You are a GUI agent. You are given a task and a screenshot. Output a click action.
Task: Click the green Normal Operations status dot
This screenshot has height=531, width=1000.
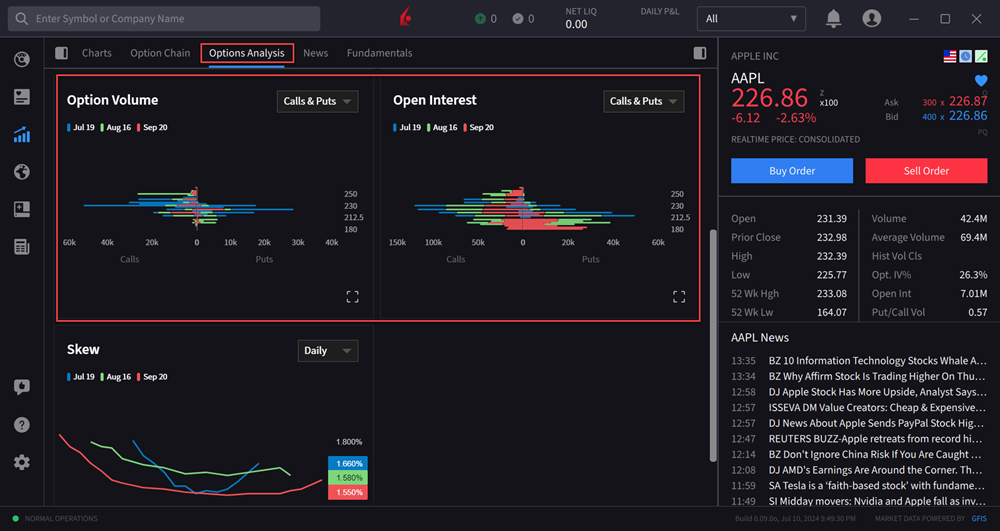[x=16, y=518]
